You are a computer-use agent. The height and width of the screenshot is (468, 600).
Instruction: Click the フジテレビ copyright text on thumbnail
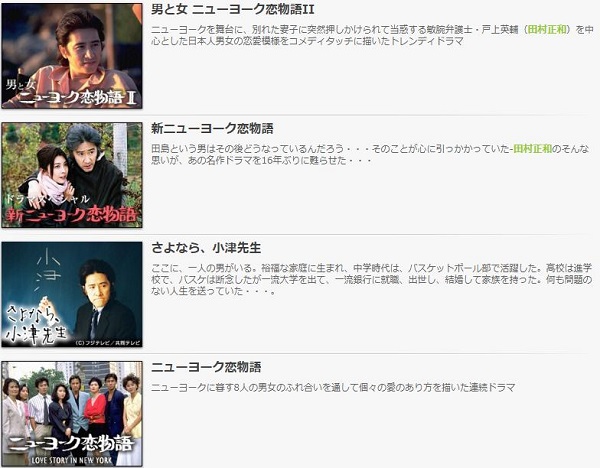(x=108, y=343)
